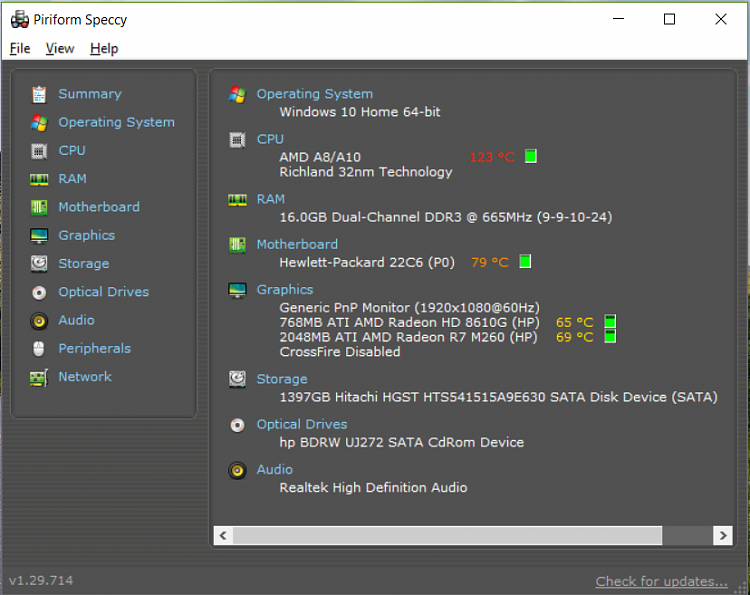Click the horizontal scrollbar left arrow
Viewport: 750px width, 595px height.
[x=223, y=535]
